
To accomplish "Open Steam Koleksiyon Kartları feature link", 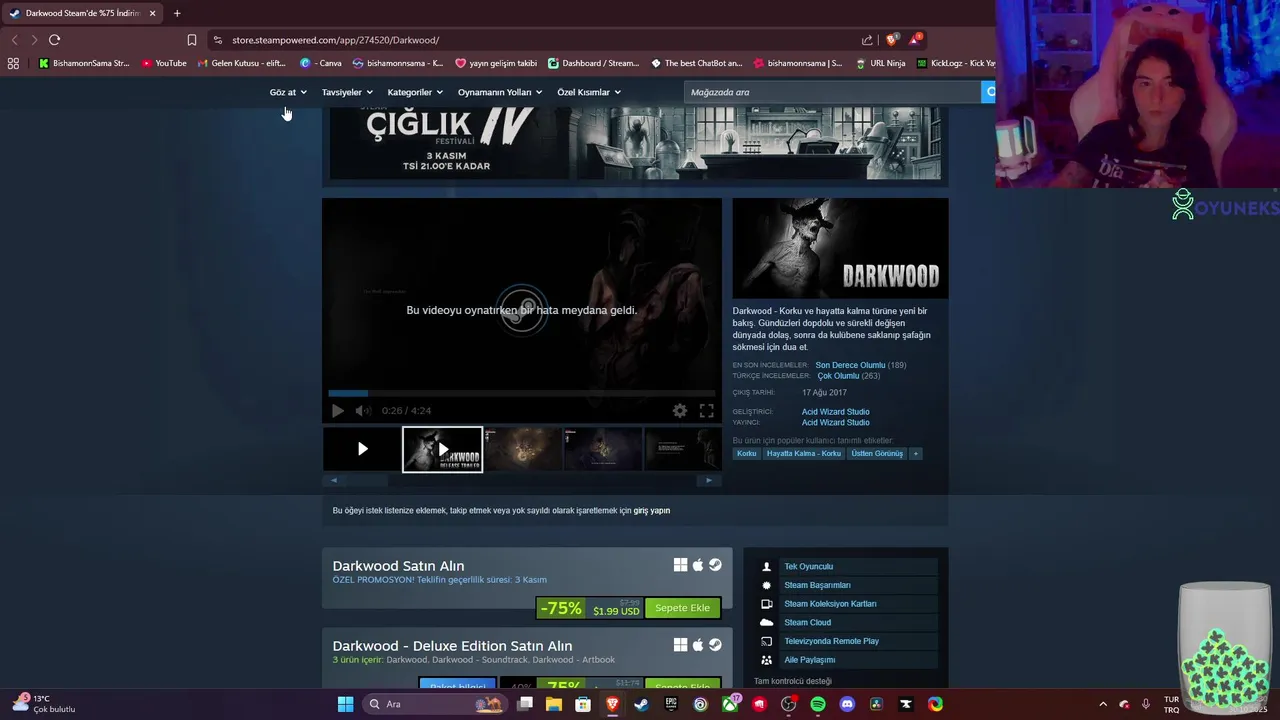I will pos(830,604).
